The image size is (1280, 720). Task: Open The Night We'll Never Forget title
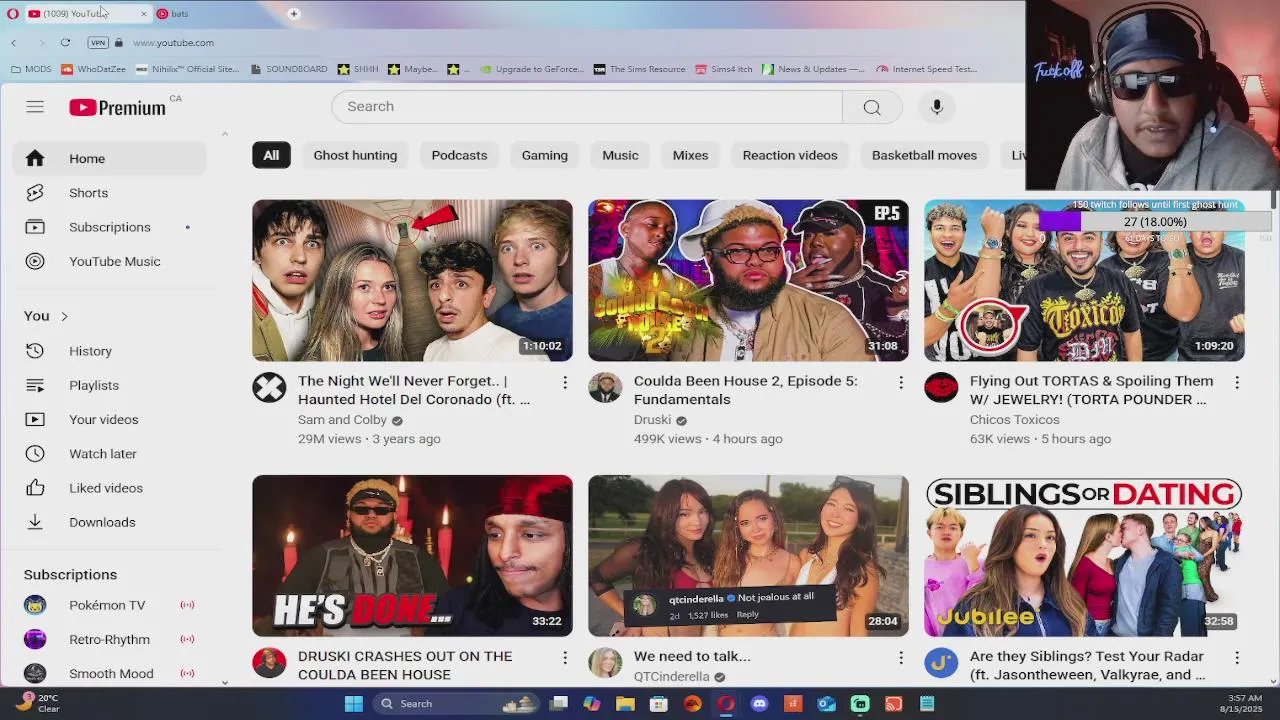[414, 390]
